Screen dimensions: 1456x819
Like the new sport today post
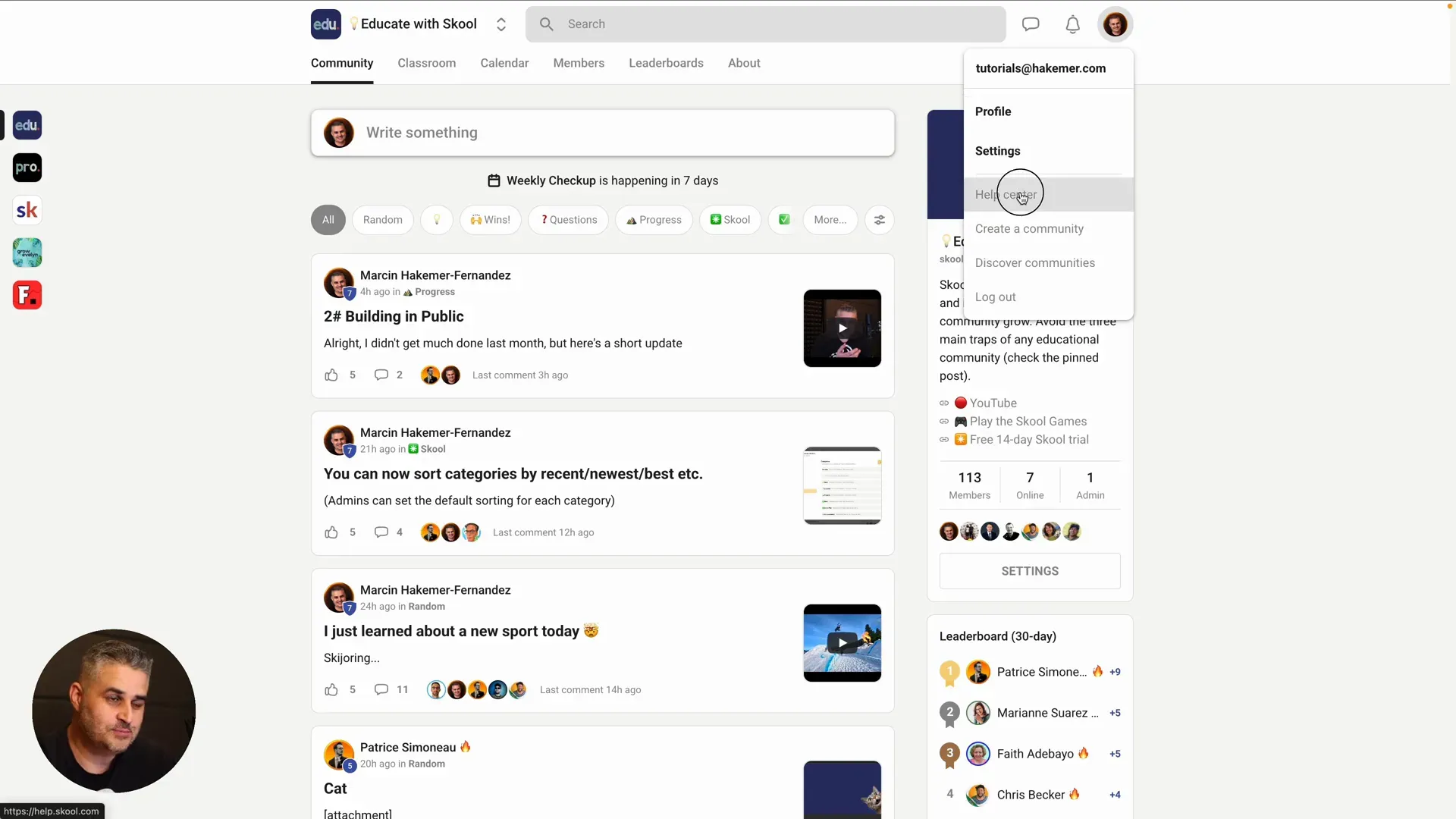[331, 689]
